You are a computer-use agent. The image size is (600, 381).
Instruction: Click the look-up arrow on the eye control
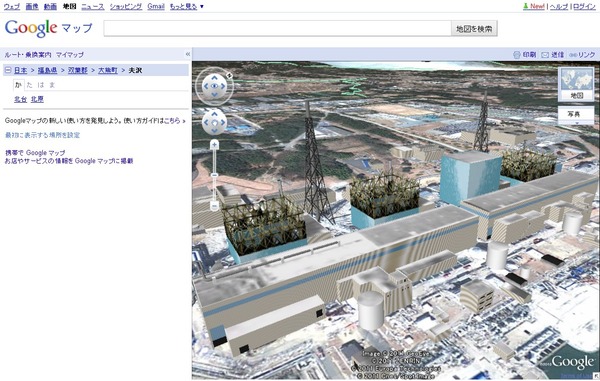tap(214, 78)
